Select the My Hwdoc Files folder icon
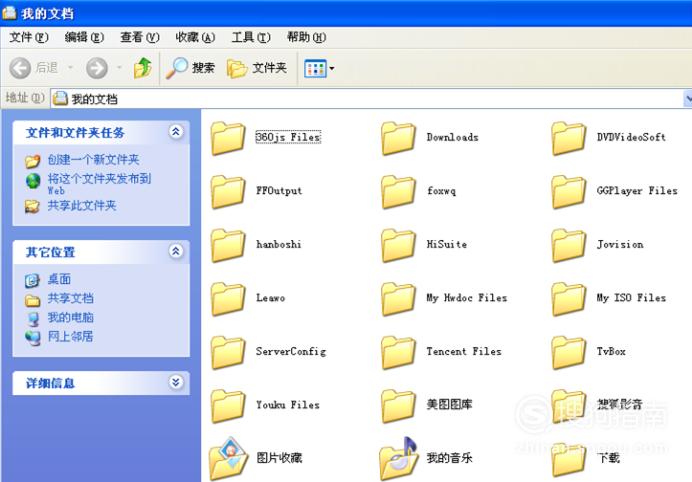Screen dimensions: 692x482 tap(398, 299)
